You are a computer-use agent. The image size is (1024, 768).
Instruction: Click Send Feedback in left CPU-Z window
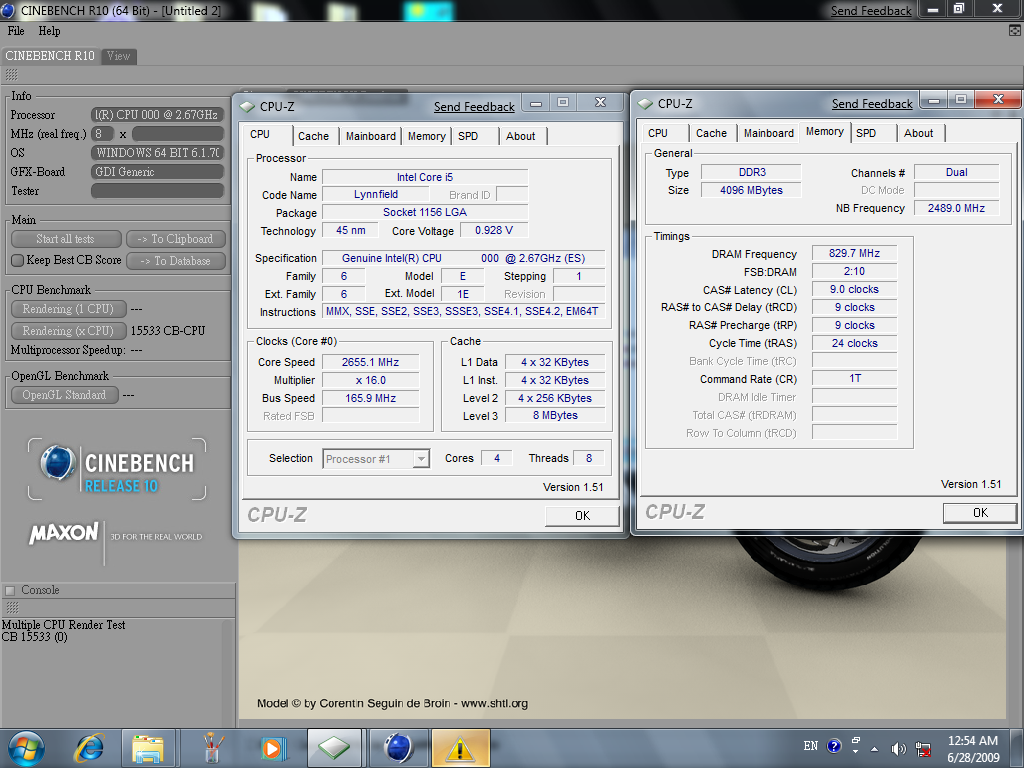(x=474, y=107)
